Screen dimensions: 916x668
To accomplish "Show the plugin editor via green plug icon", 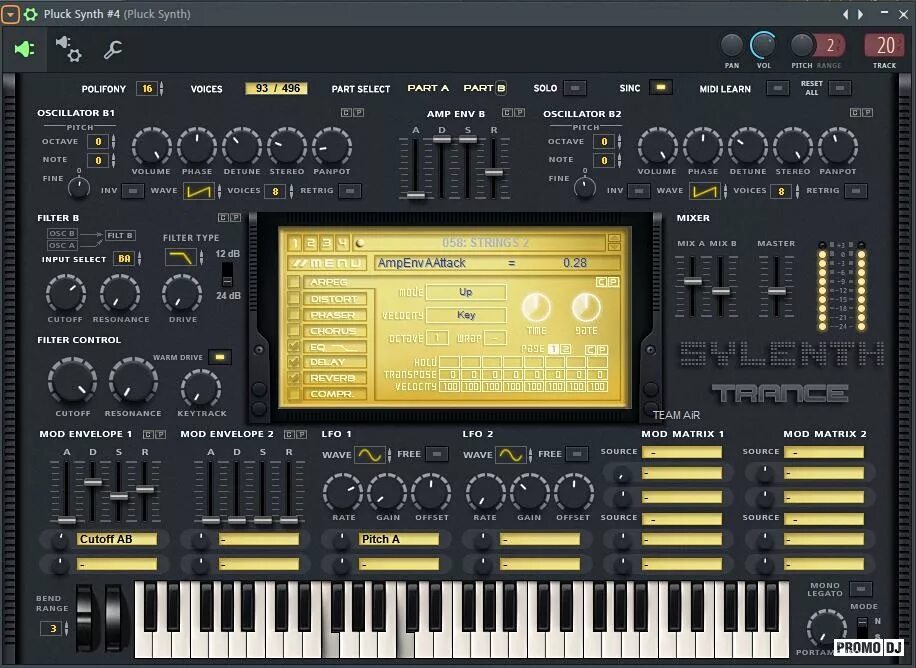I will click(x=23, y=49).
